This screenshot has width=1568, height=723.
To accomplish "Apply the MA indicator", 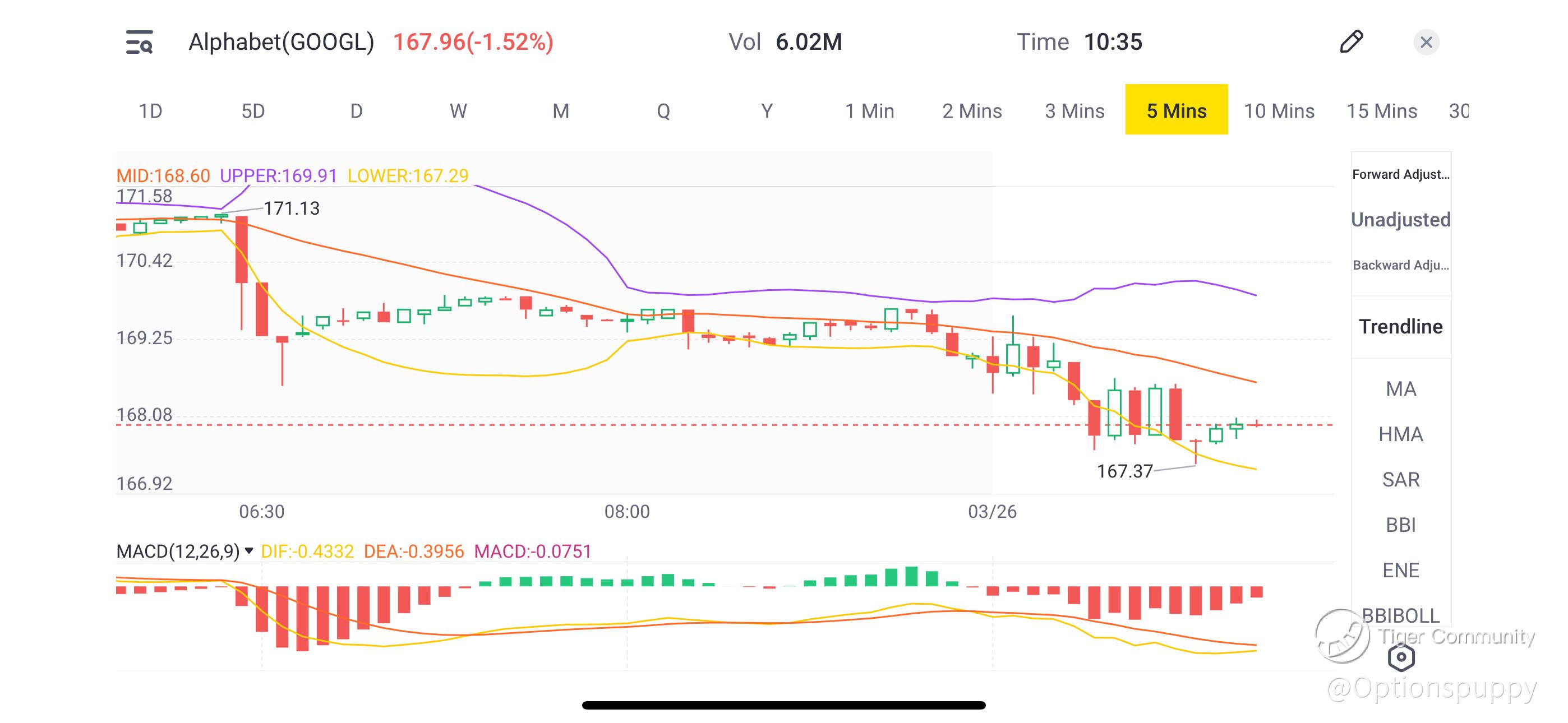I will click(x=1401, y=389).
